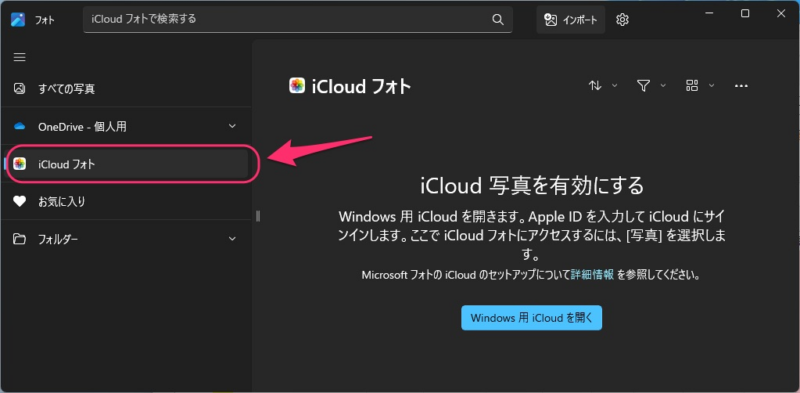Screen dimensions: 800x393
Task: Click the インポート button
Action: pyautogui.click(x=570, y=20)
